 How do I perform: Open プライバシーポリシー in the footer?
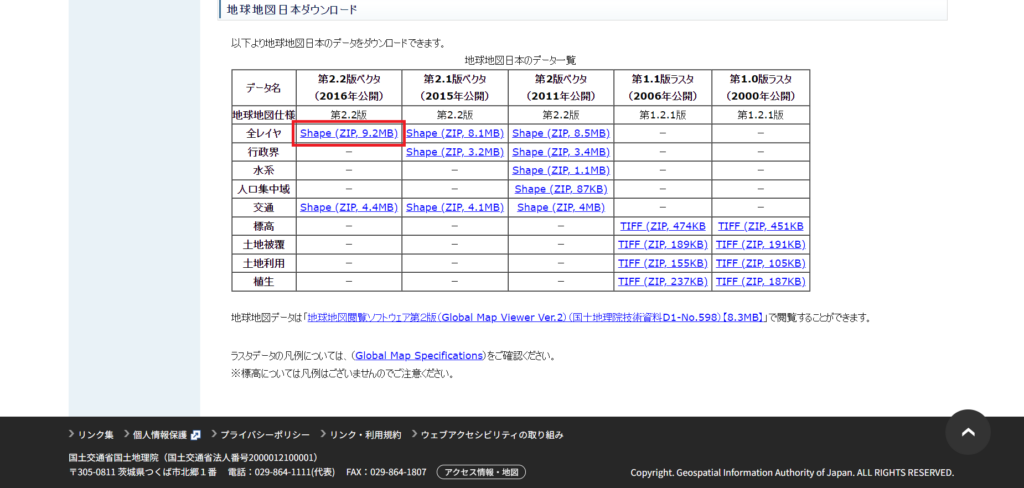tap(265, 435)
